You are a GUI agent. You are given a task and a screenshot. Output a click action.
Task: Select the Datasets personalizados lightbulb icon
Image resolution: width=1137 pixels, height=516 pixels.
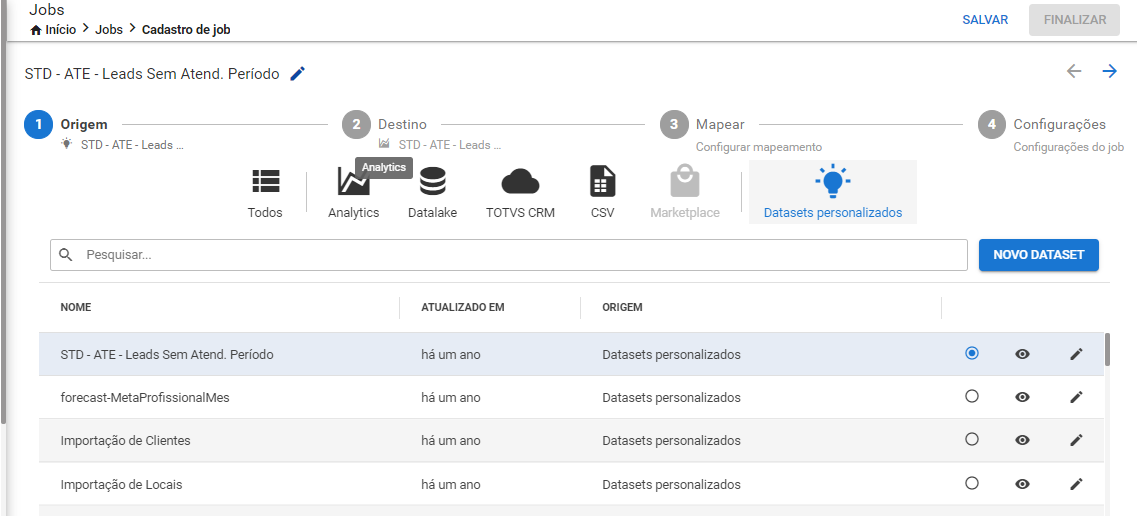tap(832, 181)
